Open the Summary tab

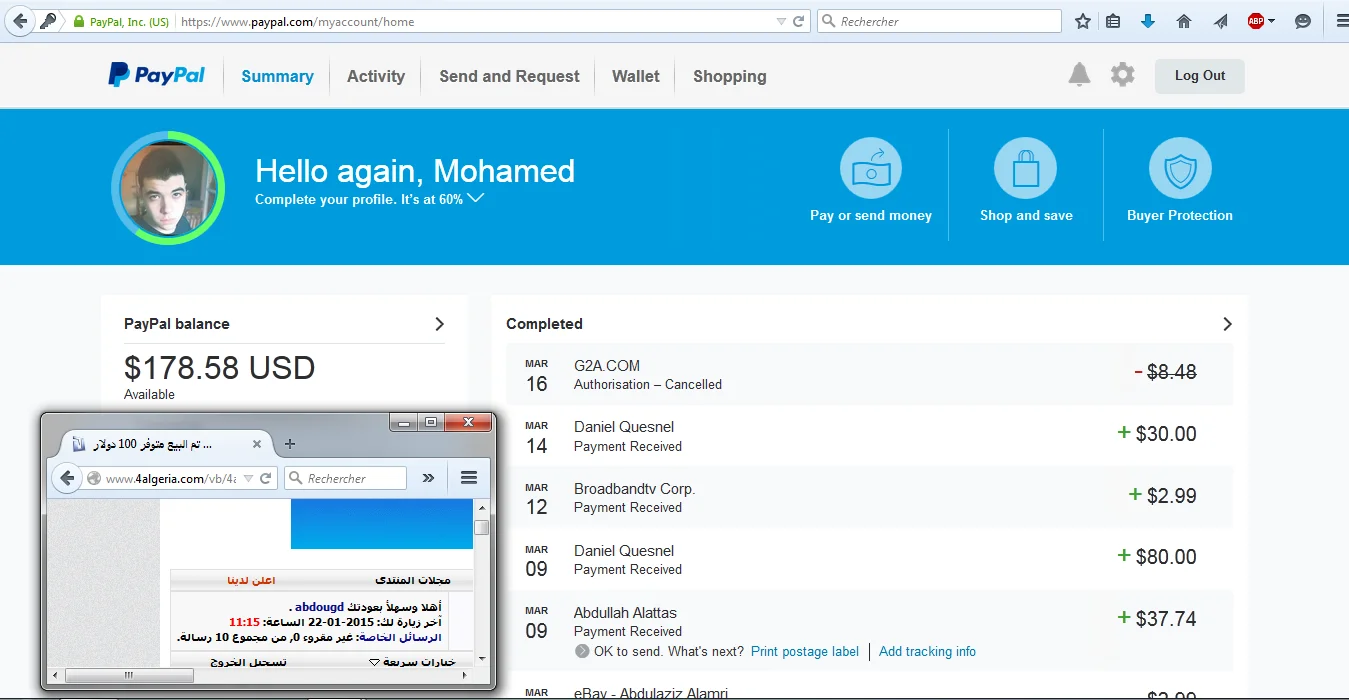click(x=277, y=76)
